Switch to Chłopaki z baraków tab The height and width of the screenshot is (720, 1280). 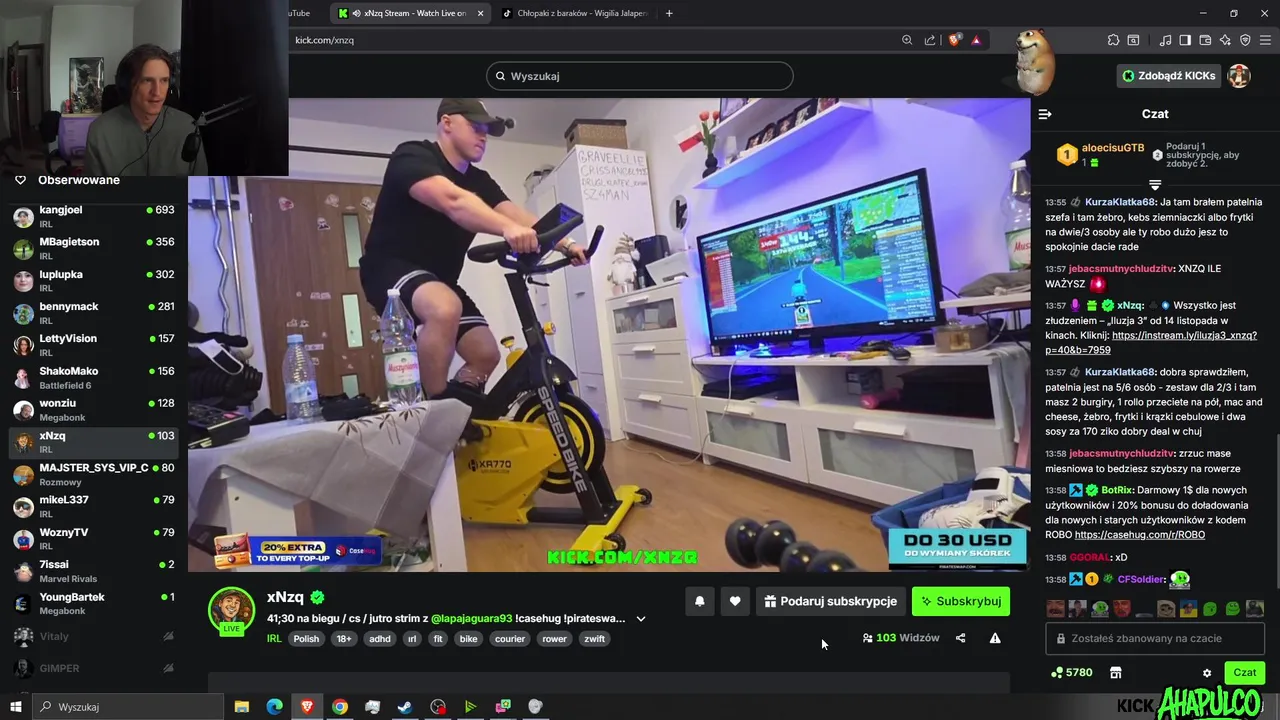(x=573, y=13)
